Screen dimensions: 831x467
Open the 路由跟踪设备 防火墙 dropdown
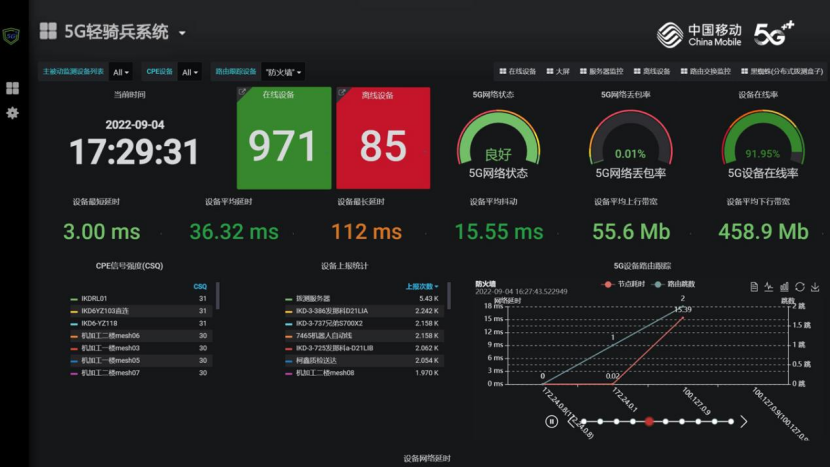click(284, 72)
